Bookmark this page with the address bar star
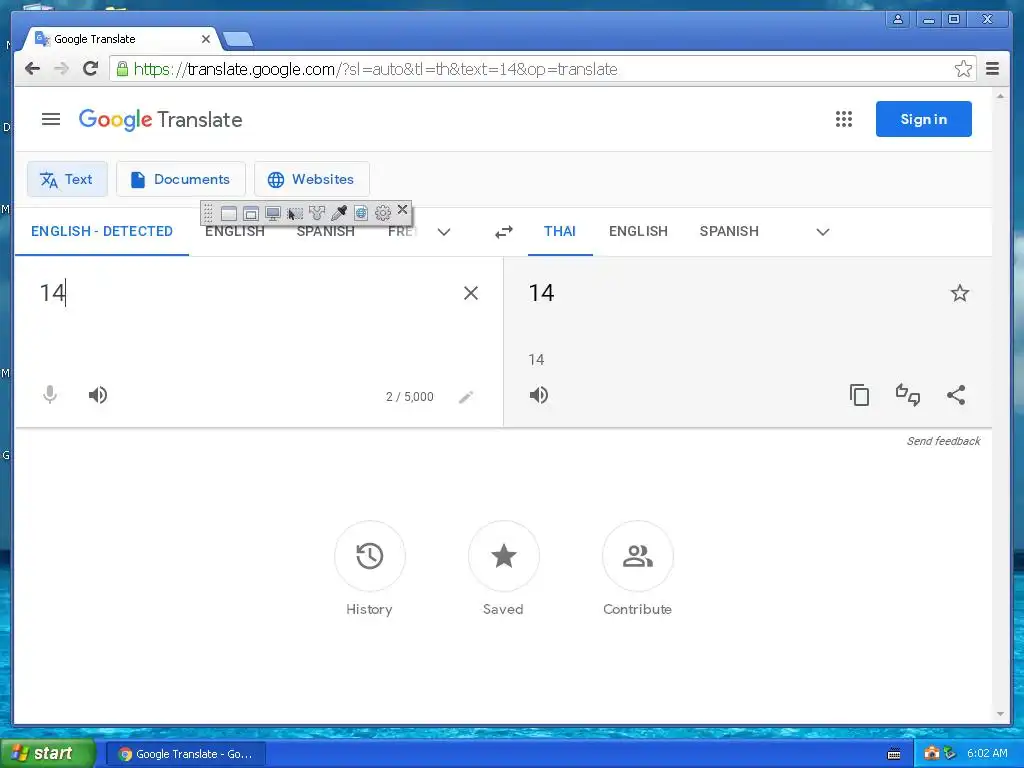The width and height of the screenshot is (1024, 768). tap(963, 69)
